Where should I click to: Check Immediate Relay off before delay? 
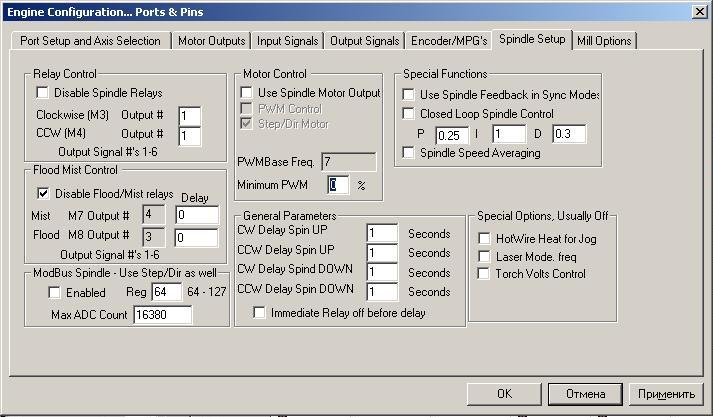(x=259, y=313)
